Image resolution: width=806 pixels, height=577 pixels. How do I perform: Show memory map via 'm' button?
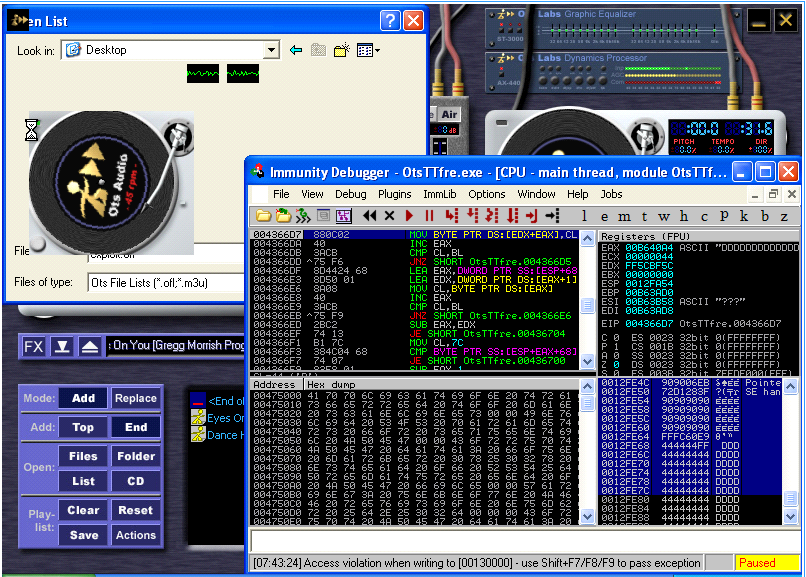pos(624,216)
